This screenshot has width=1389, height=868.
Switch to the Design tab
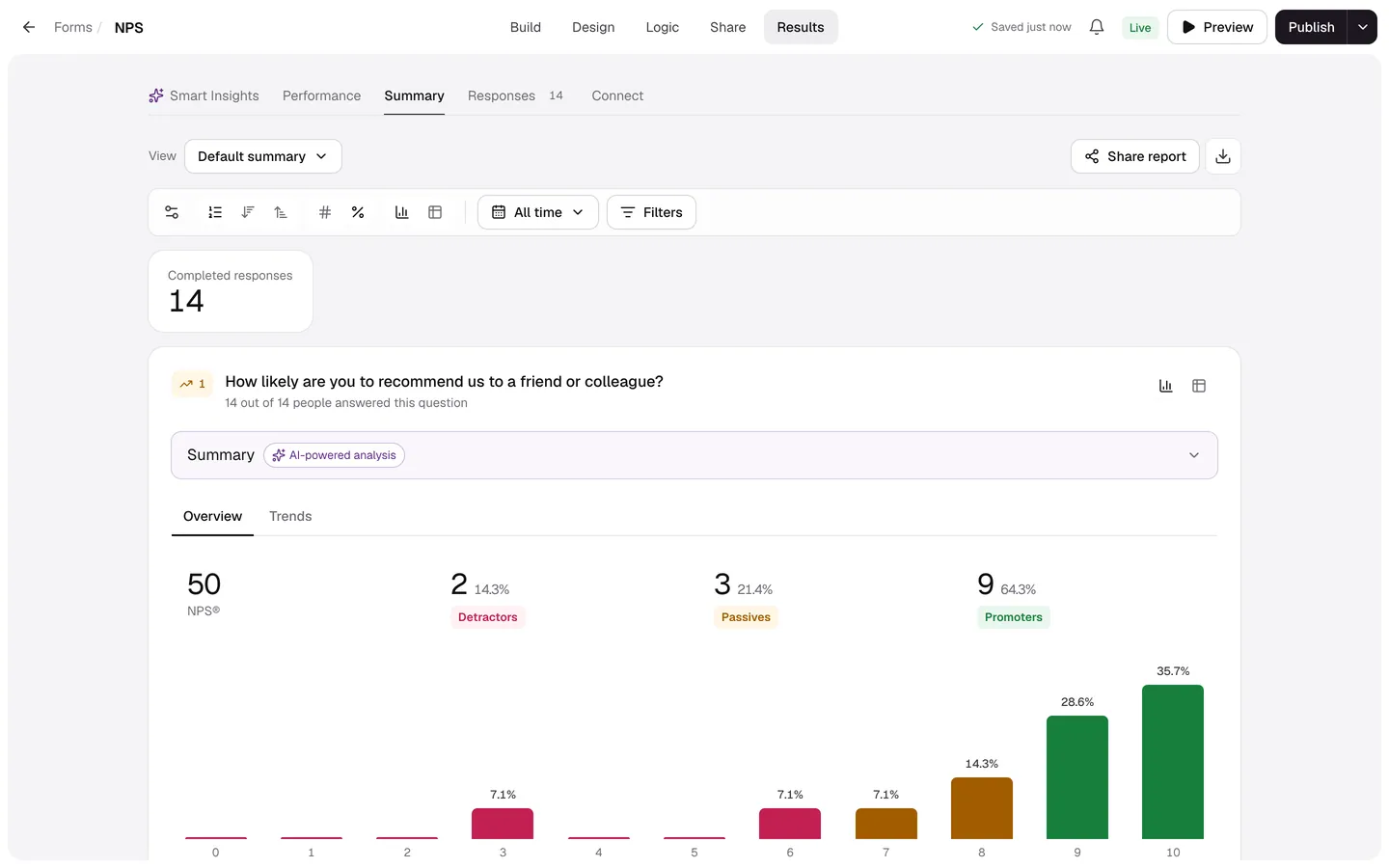tap(593, 27)
